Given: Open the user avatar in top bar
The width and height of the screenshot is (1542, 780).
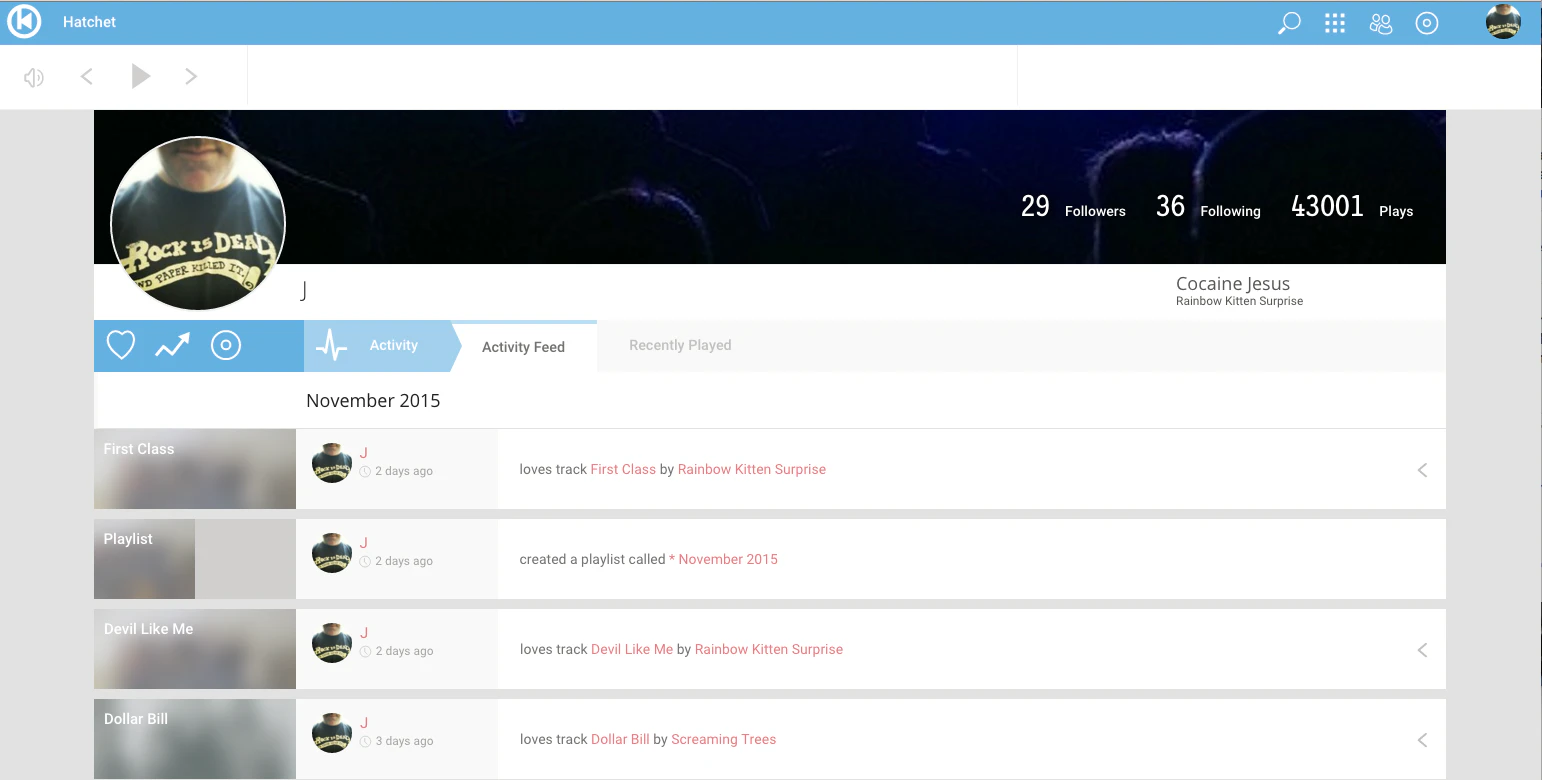Looking at the screenshot, I should (1503, 22).
